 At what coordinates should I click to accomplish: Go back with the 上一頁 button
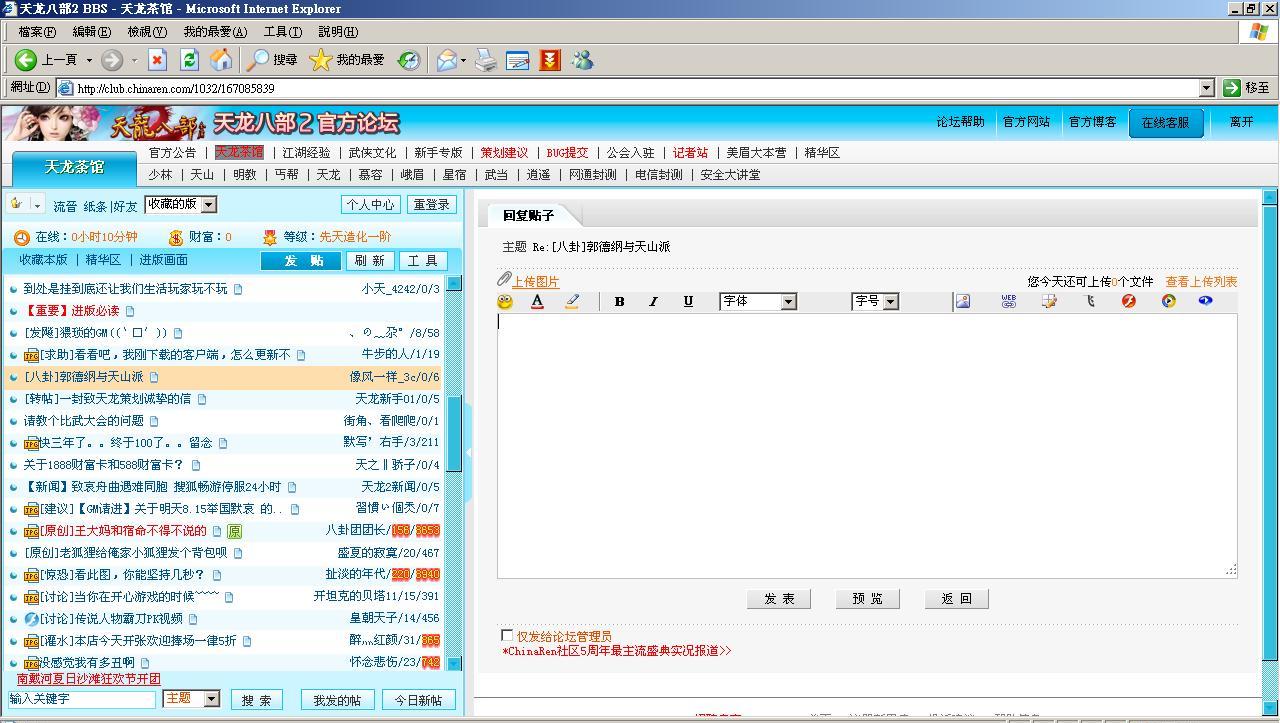pyautogui.click(x=46, y=60)
